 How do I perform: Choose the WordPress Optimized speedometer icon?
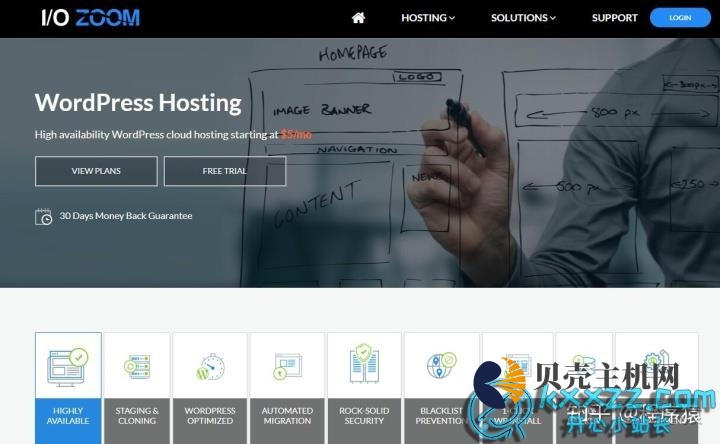click(x=210, y=366)
